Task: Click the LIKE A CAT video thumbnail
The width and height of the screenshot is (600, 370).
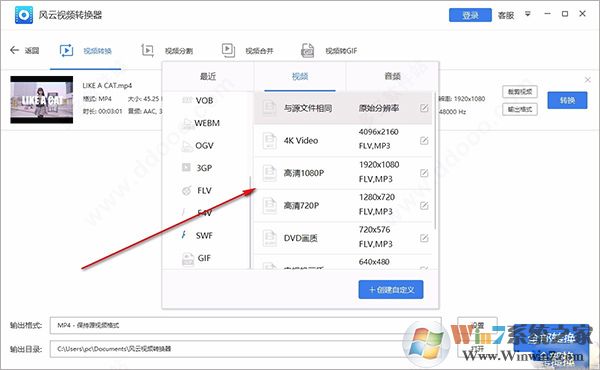Action: 42,100
